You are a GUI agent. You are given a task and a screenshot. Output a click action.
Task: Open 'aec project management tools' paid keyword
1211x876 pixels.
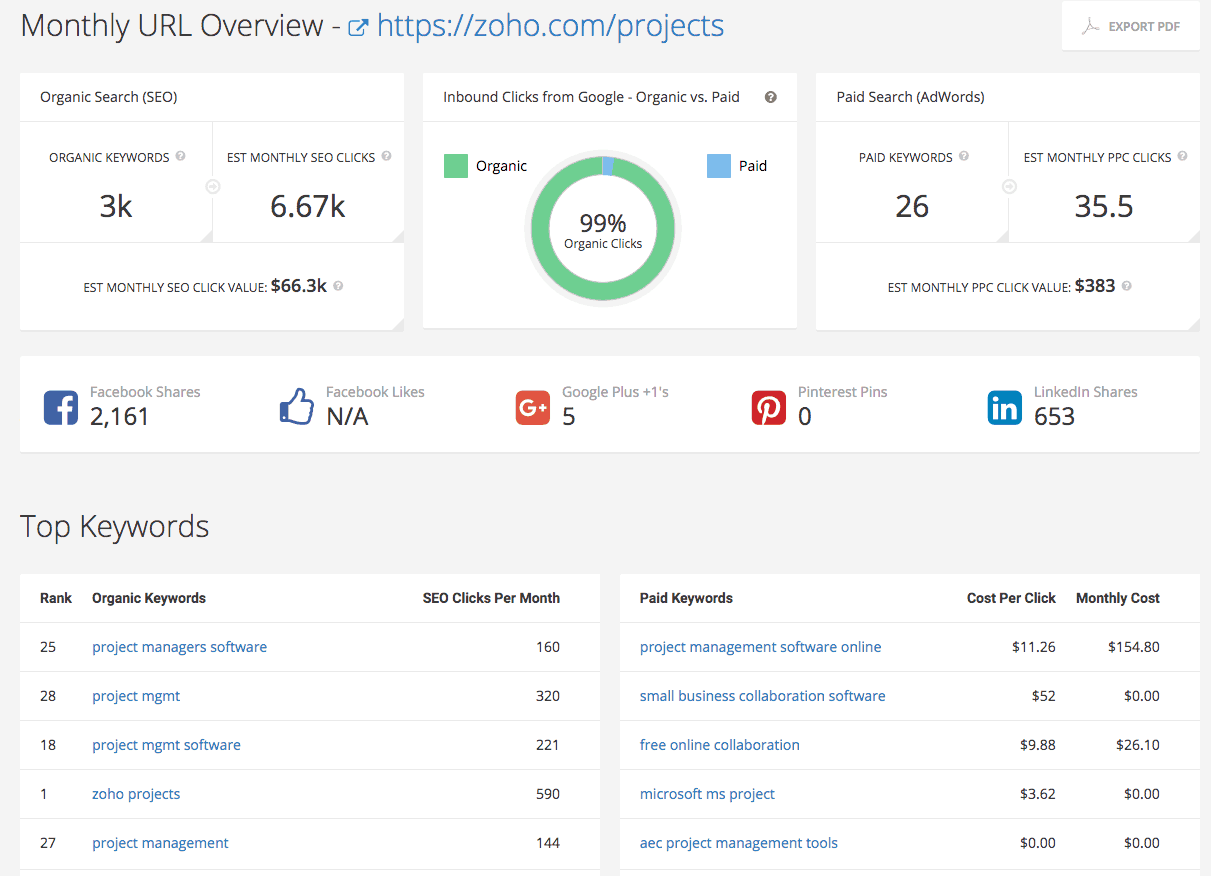tap(739, 843)
